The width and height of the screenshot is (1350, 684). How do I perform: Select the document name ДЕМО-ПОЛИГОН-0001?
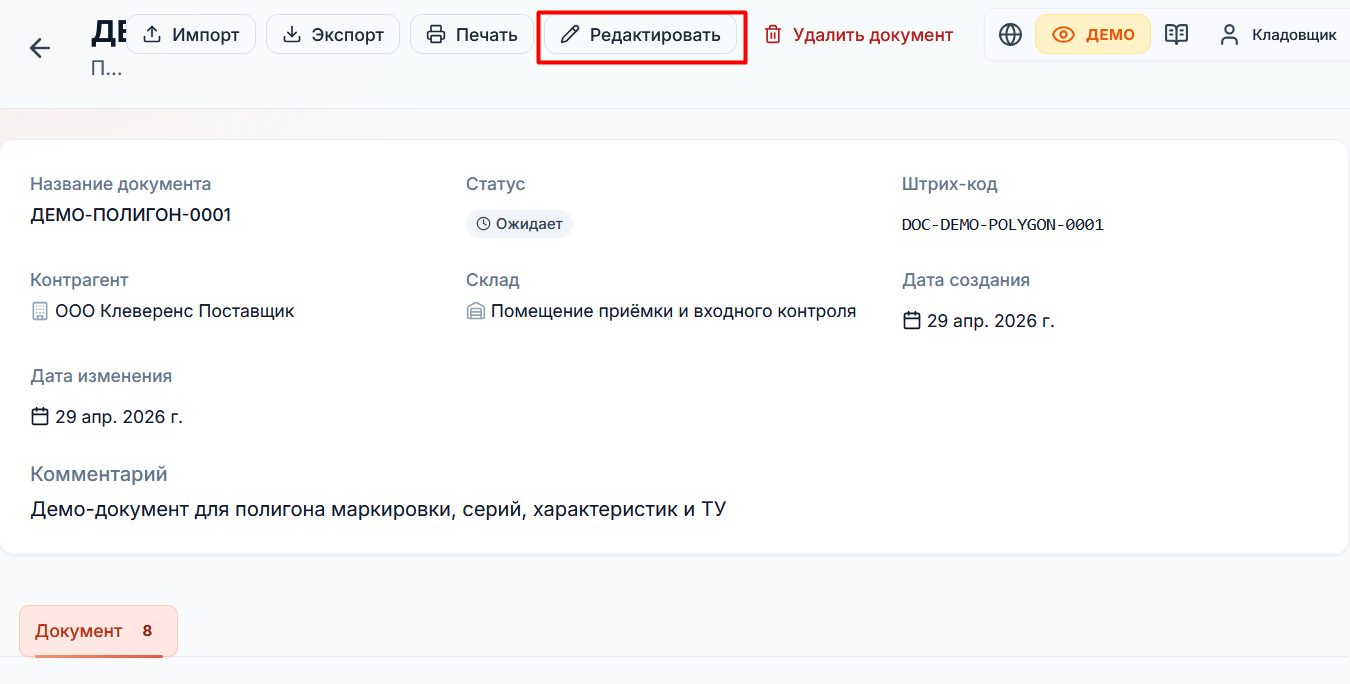pos(131,214)
